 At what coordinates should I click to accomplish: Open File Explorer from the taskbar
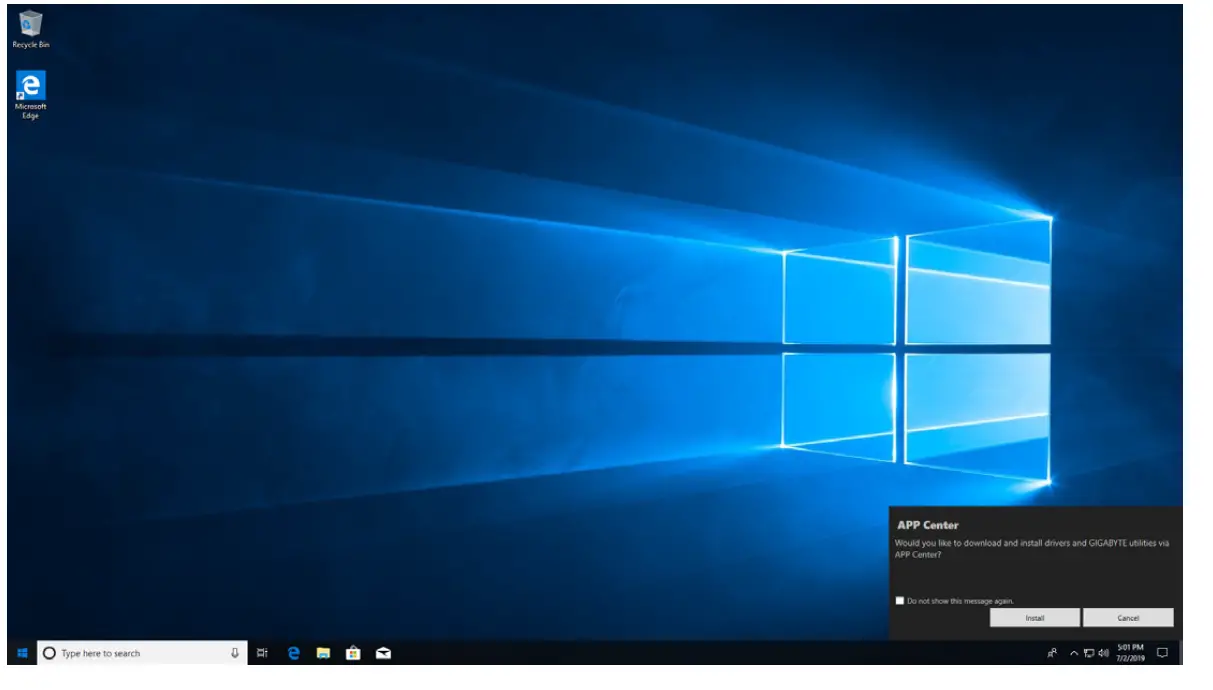click(x=323, y=653)
